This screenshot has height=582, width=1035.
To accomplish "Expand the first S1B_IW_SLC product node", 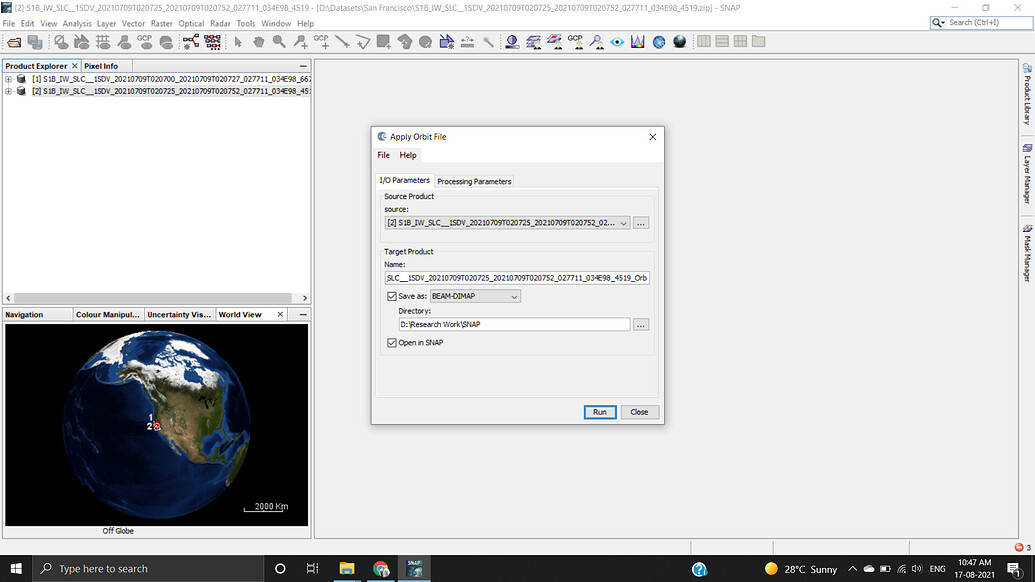I will tap(8, 78).
